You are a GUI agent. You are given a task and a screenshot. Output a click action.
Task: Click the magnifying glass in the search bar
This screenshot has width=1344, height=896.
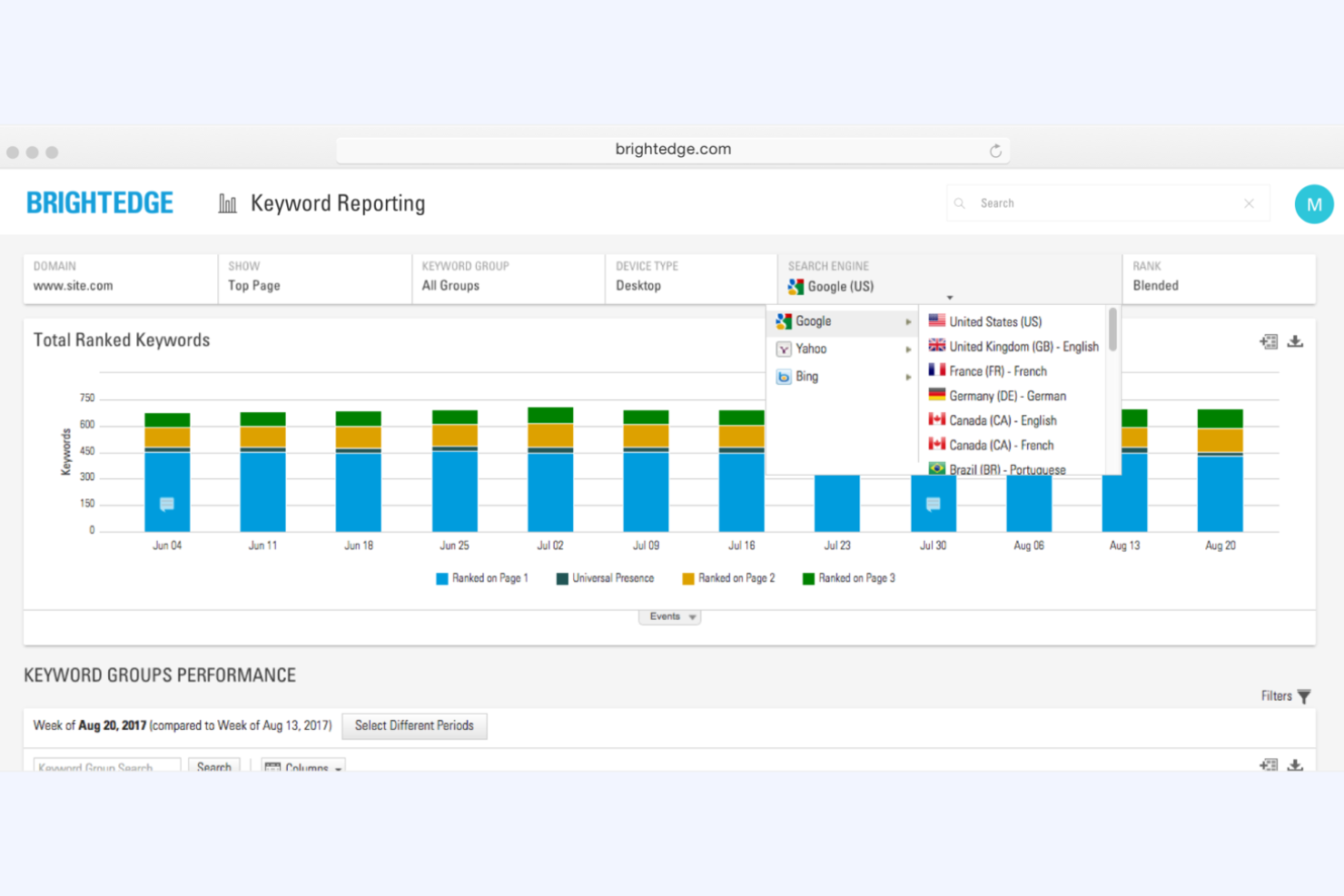(x=960, y=203)
